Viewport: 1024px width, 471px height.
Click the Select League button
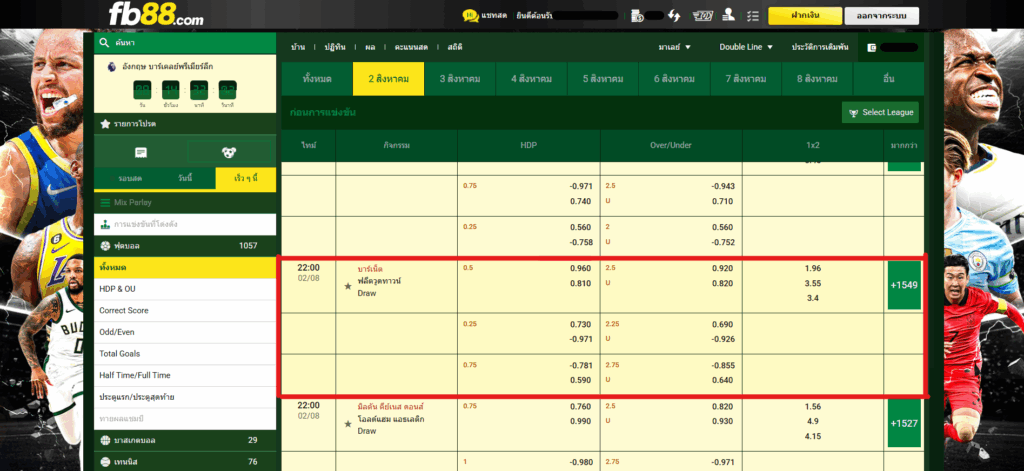coord(880,112)
